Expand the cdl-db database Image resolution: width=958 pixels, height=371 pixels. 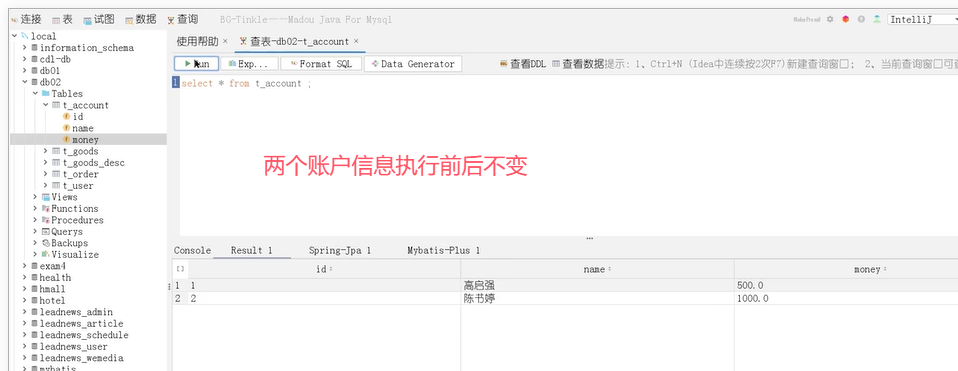(25, 59)
